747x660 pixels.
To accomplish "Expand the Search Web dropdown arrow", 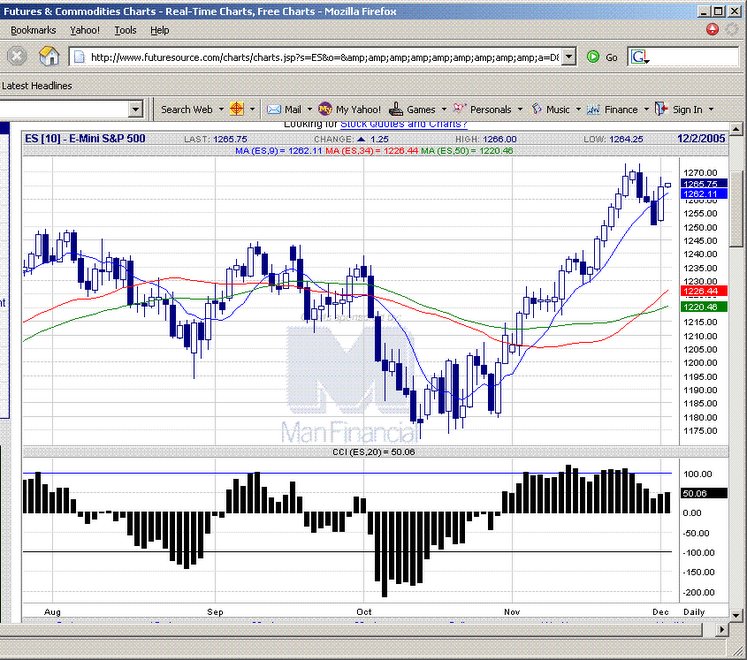I will click(x=221, y=110).
